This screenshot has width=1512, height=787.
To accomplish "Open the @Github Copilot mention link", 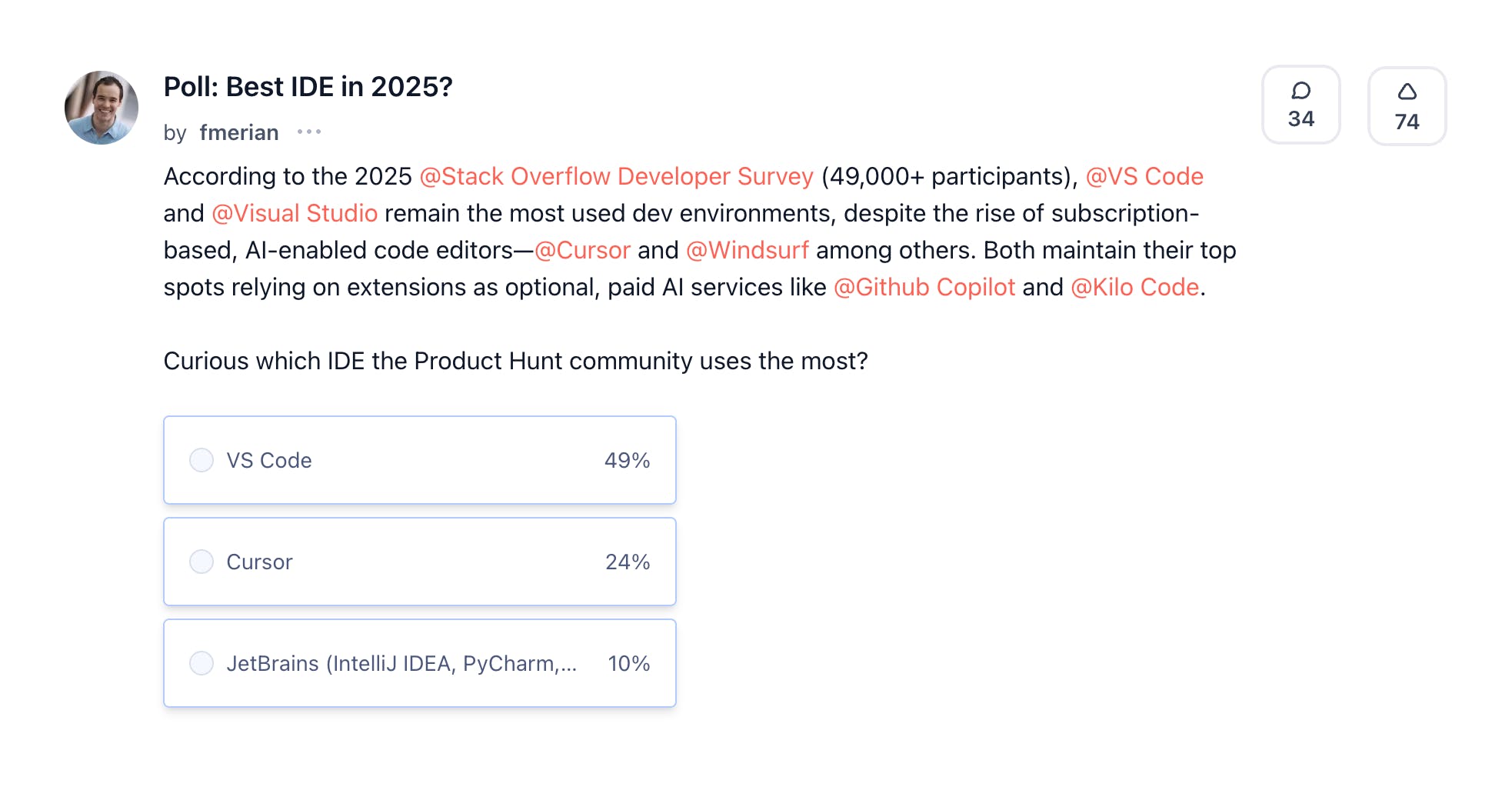I will tap(924, 287).
